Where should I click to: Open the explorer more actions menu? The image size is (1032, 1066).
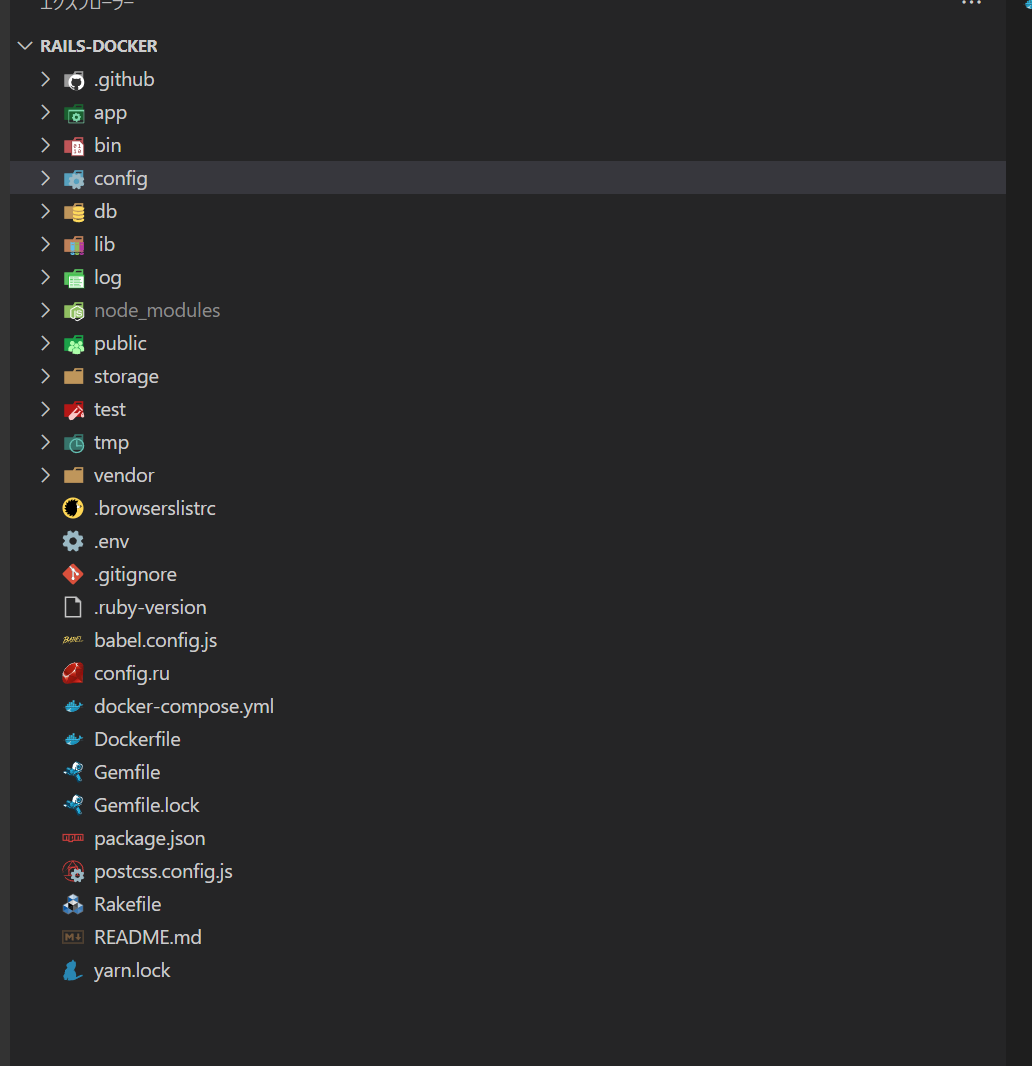[971, 5]
